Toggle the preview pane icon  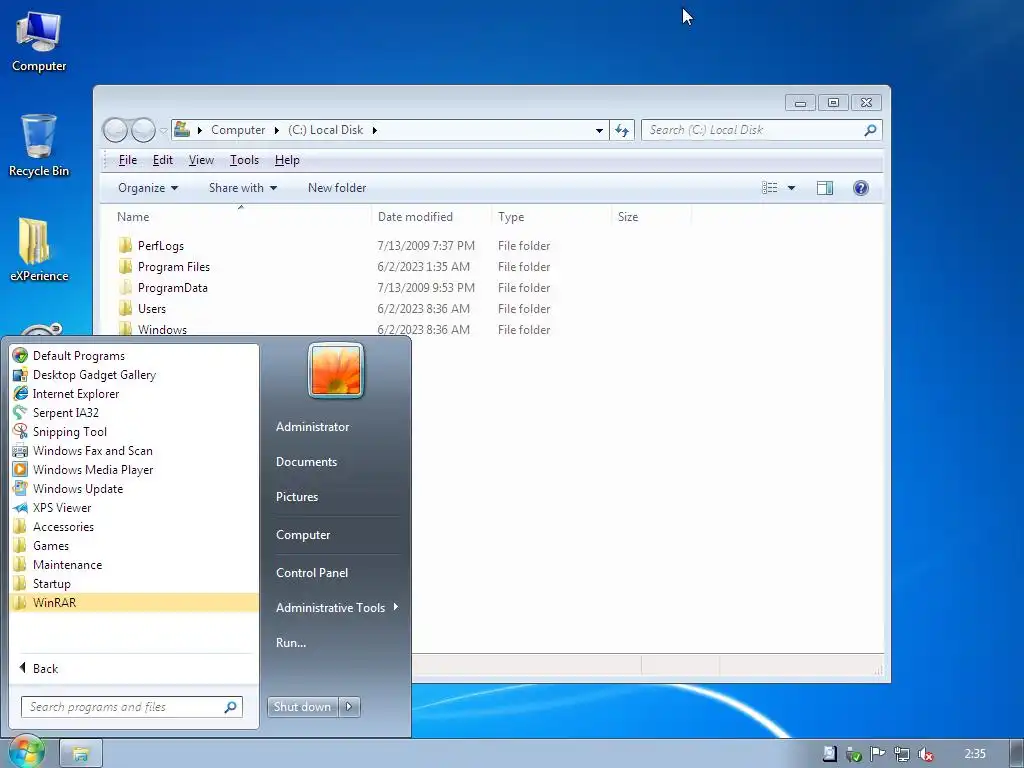coord(825,188)
